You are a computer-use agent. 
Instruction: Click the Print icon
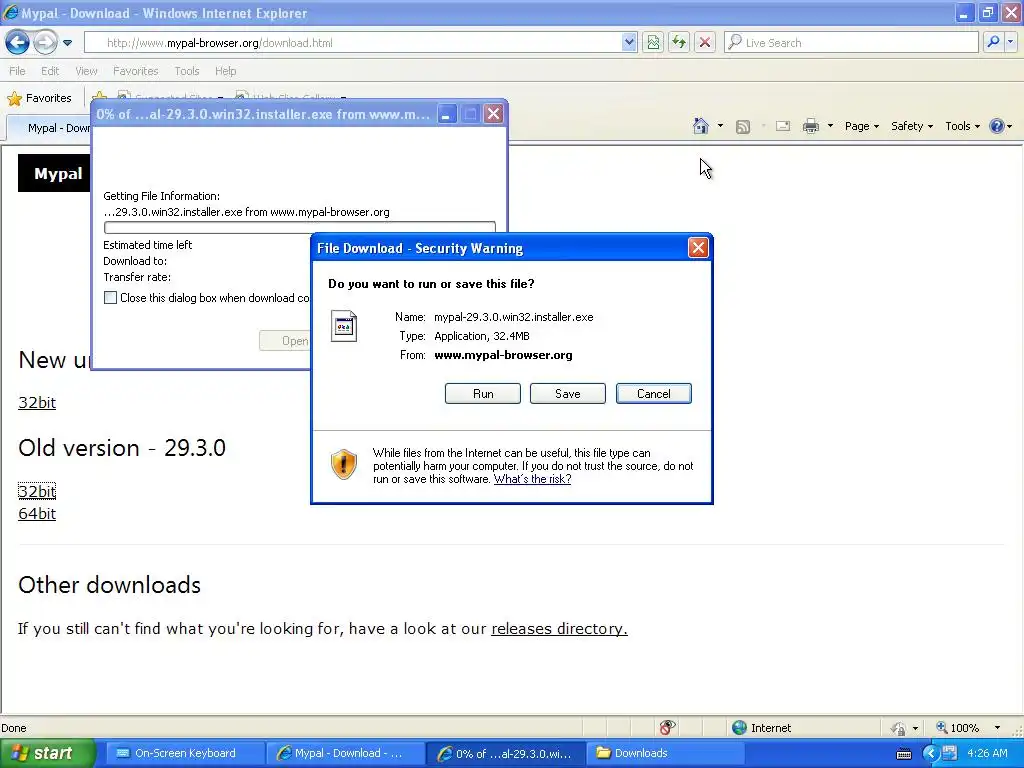coord(810,126)
